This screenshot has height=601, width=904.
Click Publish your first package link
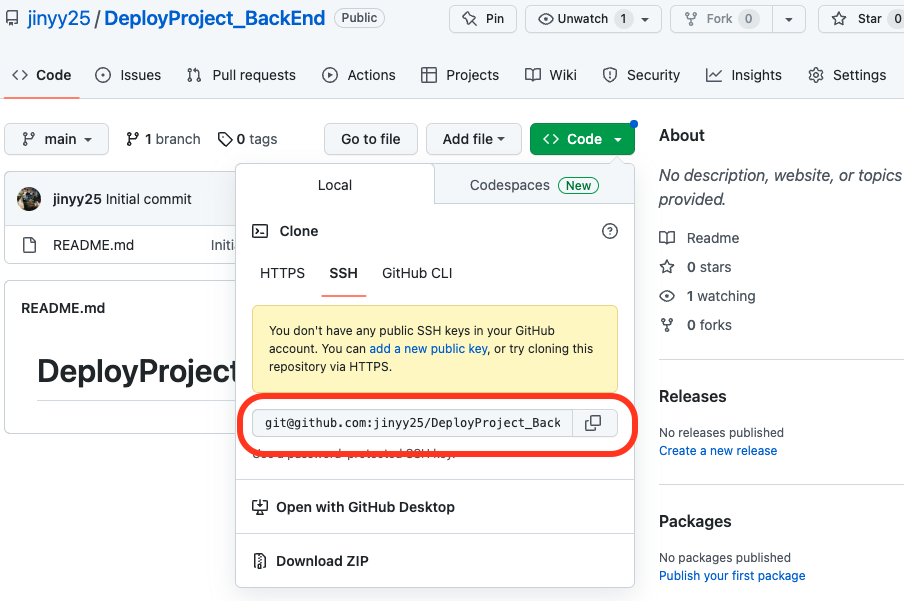732,576
